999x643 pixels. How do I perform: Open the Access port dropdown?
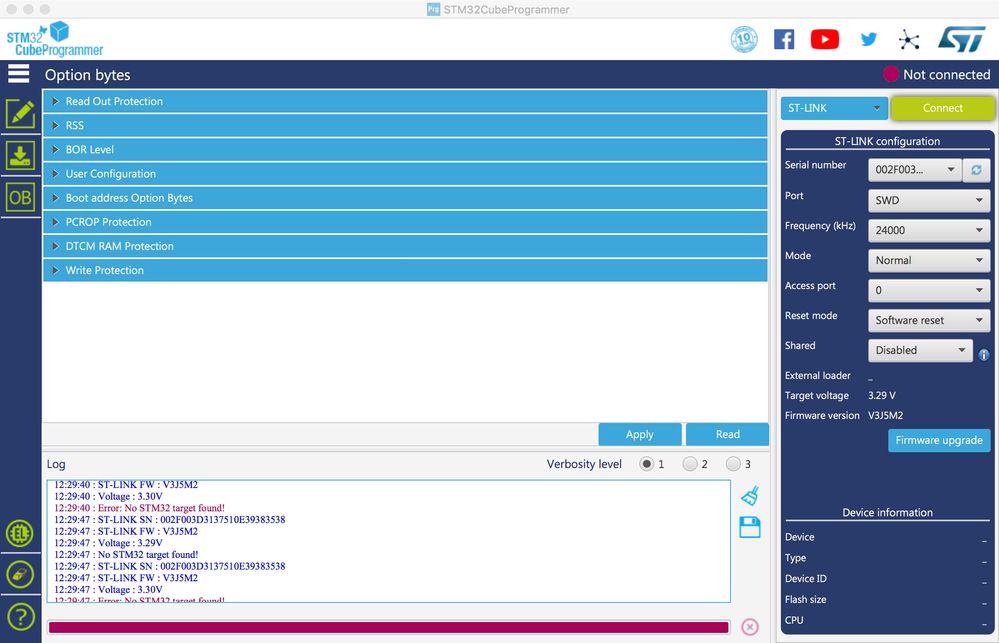(x=929, y=290)
